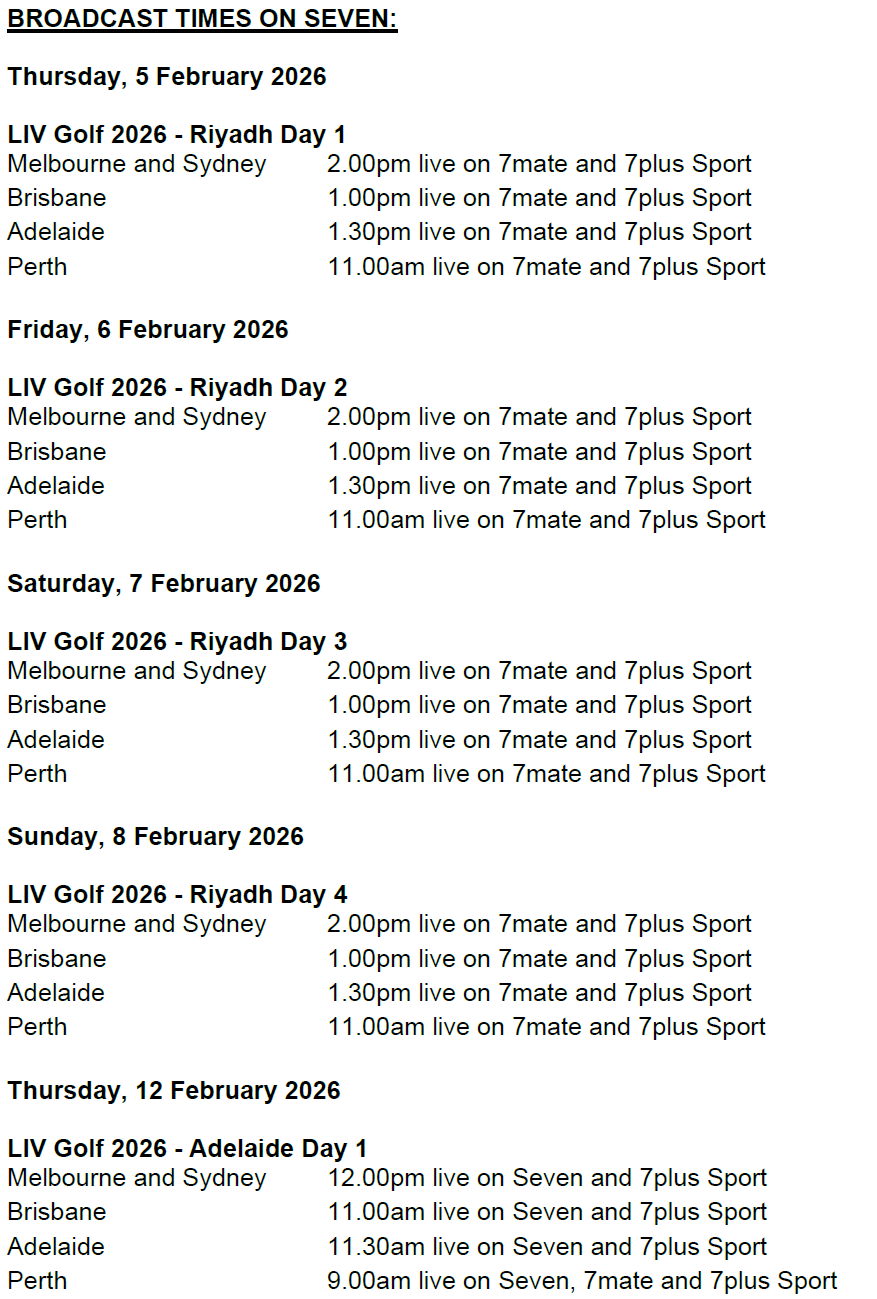Image resolution: width=877 pixels, height=1299 pixels.
Task: Click the "Sunday, 8 February 2026" date heading
Action: (x=155, y=837)
